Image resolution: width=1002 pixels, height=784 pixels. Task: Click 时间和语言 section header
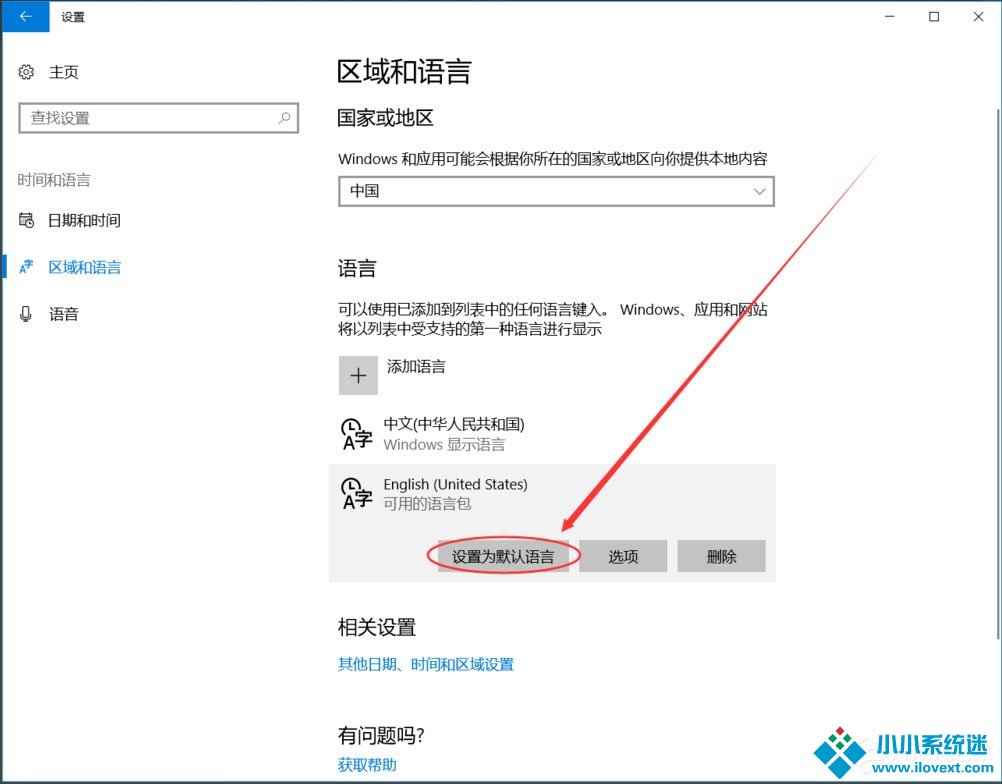[x=54, y=180]
